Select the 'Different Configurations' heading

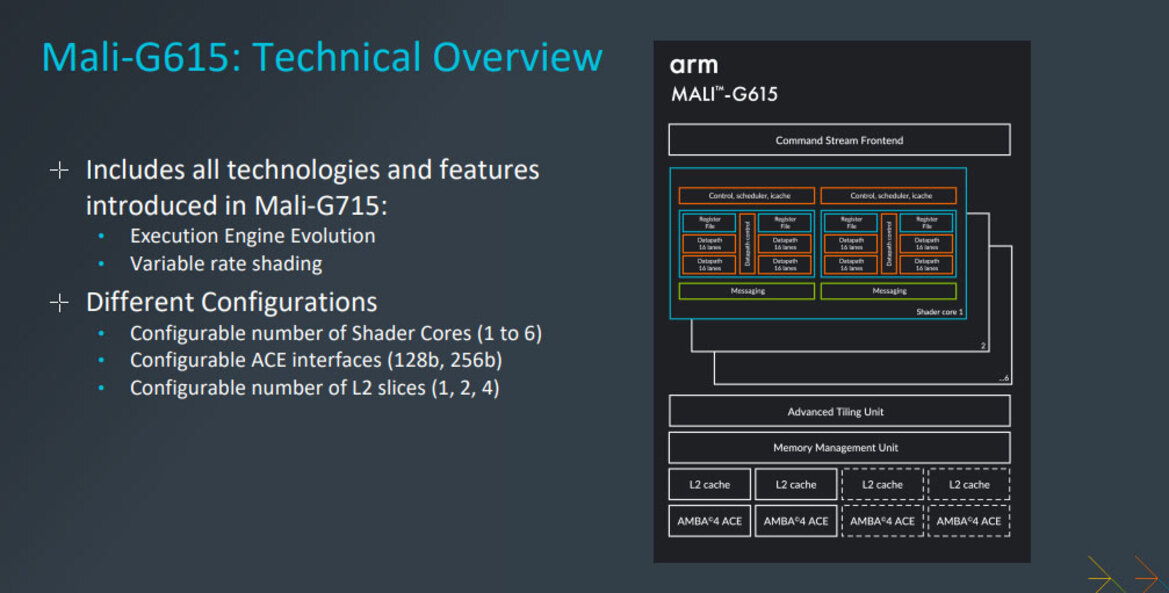coord(231,302)
